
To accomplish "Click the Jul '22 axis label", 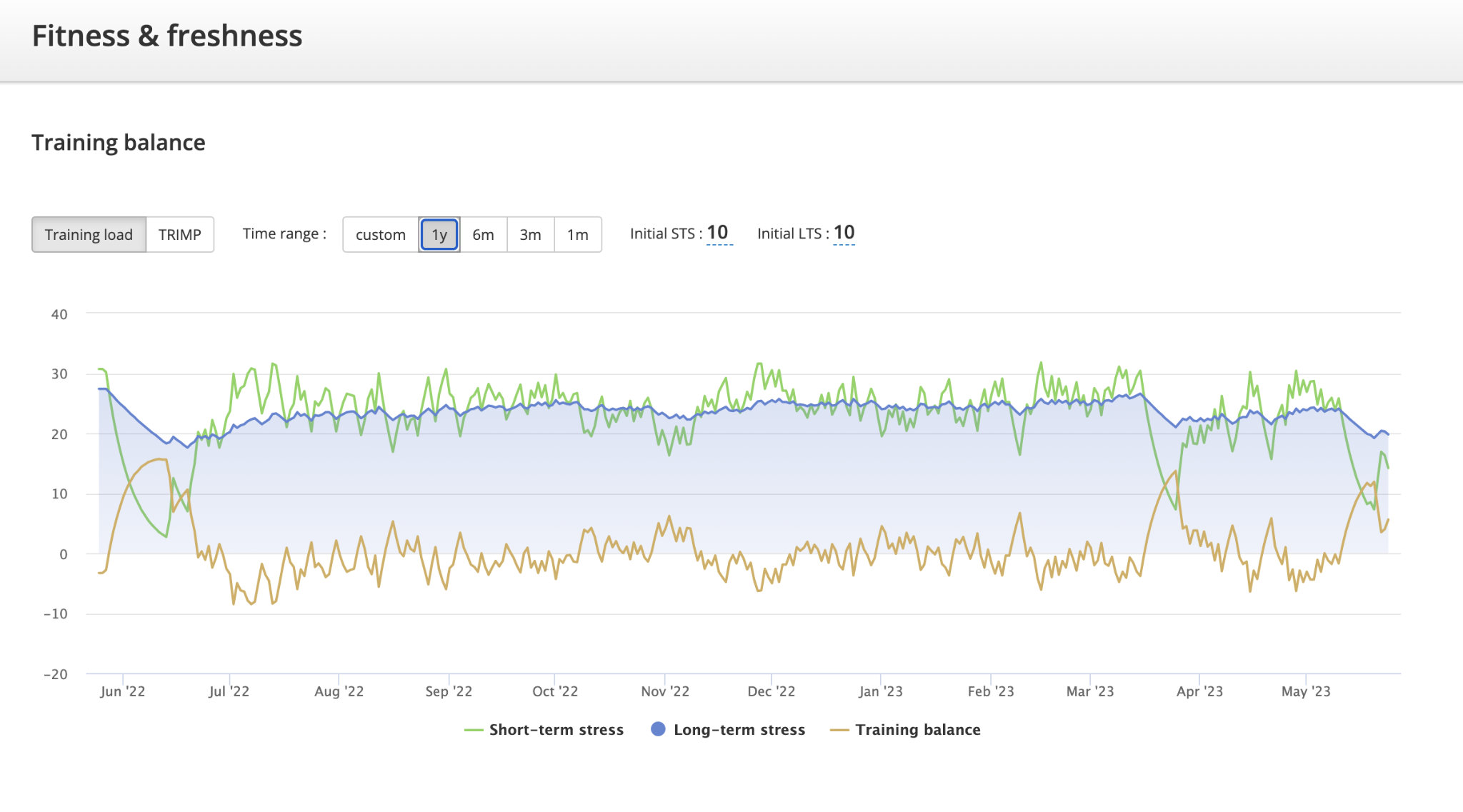I will [x=229, y=691].
